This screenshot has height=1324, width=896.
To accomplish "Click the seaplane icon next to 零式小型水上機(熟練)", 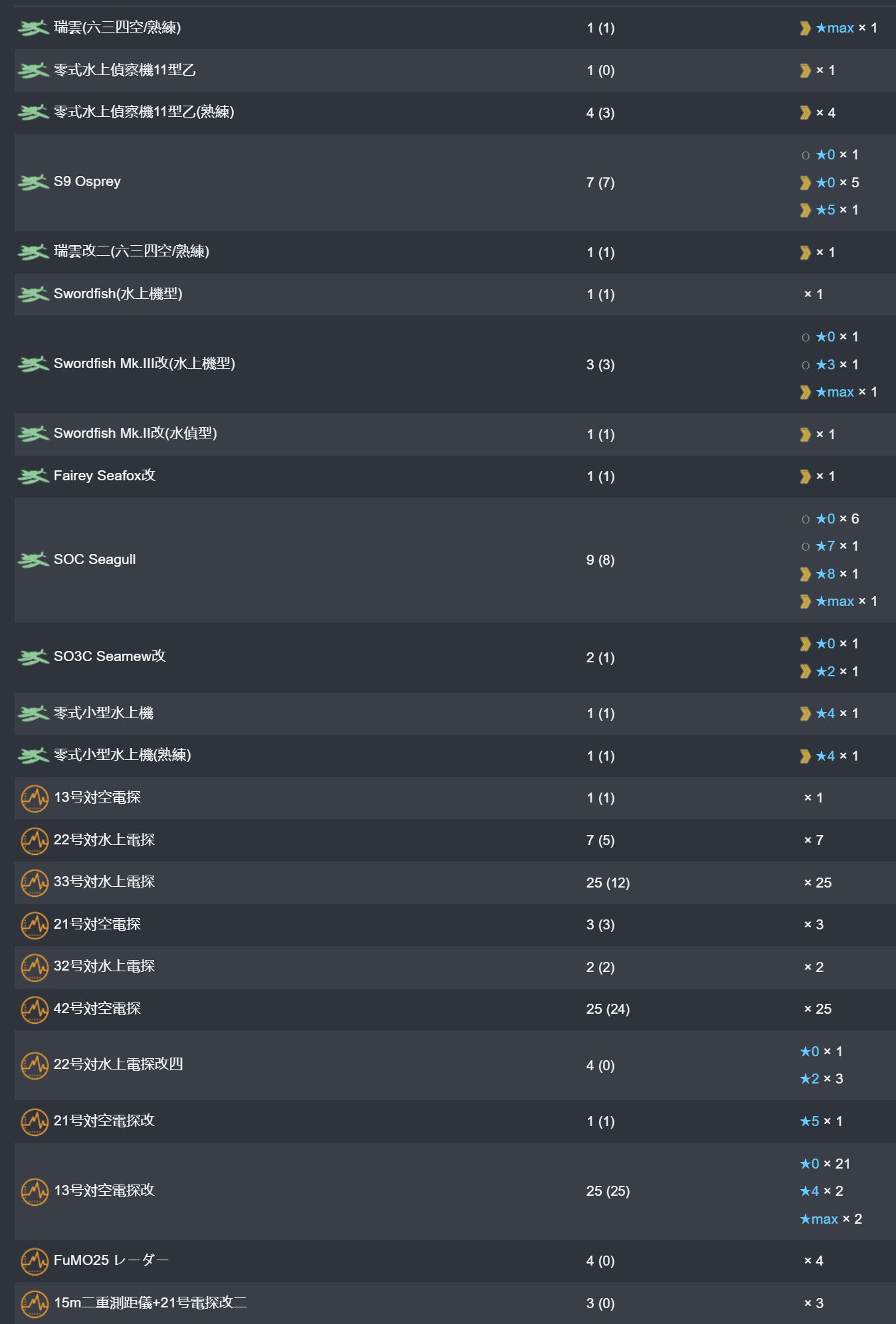I will [x=33, y=756].
